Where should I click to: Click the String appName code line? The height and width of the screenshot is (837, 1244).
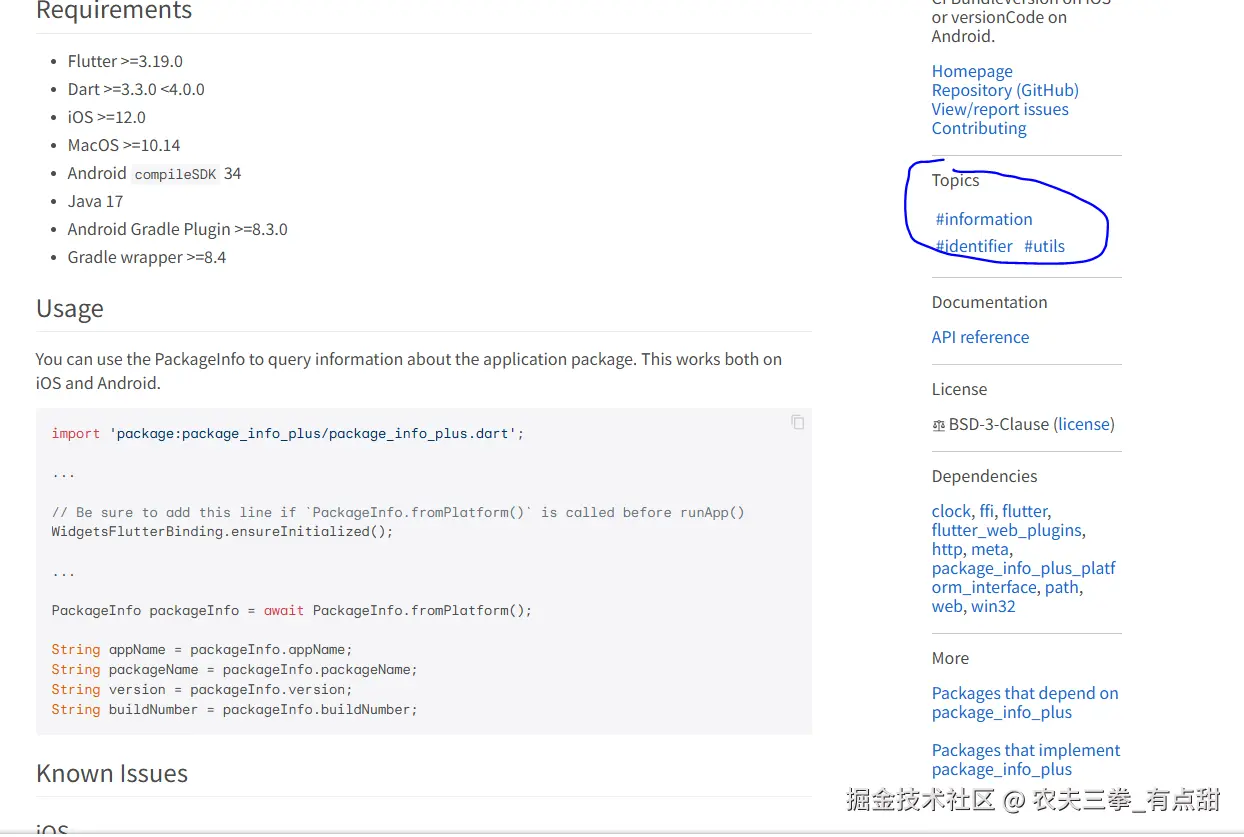tap(202, 649)
